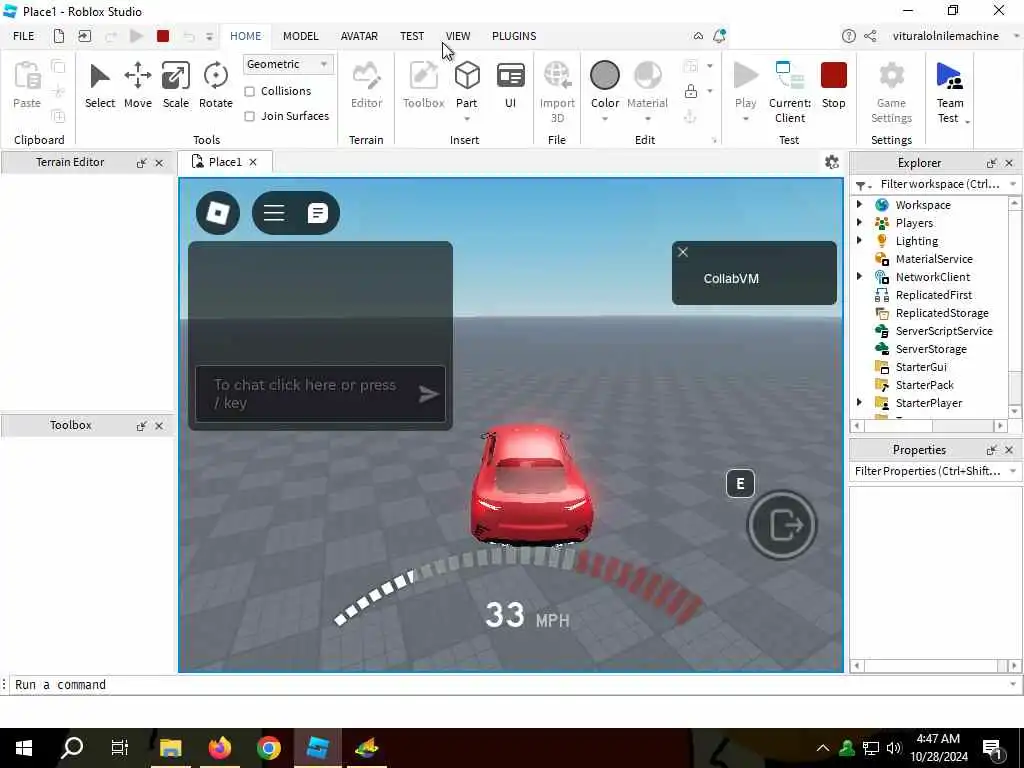The image size is (1024, 768).
Task: Expand the StarterPlayer tree node
Action: [x=859, y=402]
